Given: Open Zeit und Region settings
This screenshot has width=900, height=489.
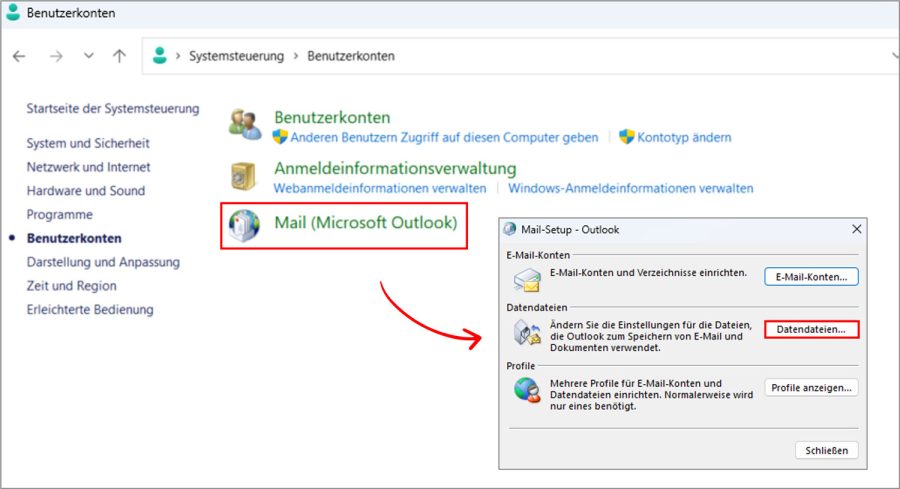Looking at the screenshot, I should 71,286.
